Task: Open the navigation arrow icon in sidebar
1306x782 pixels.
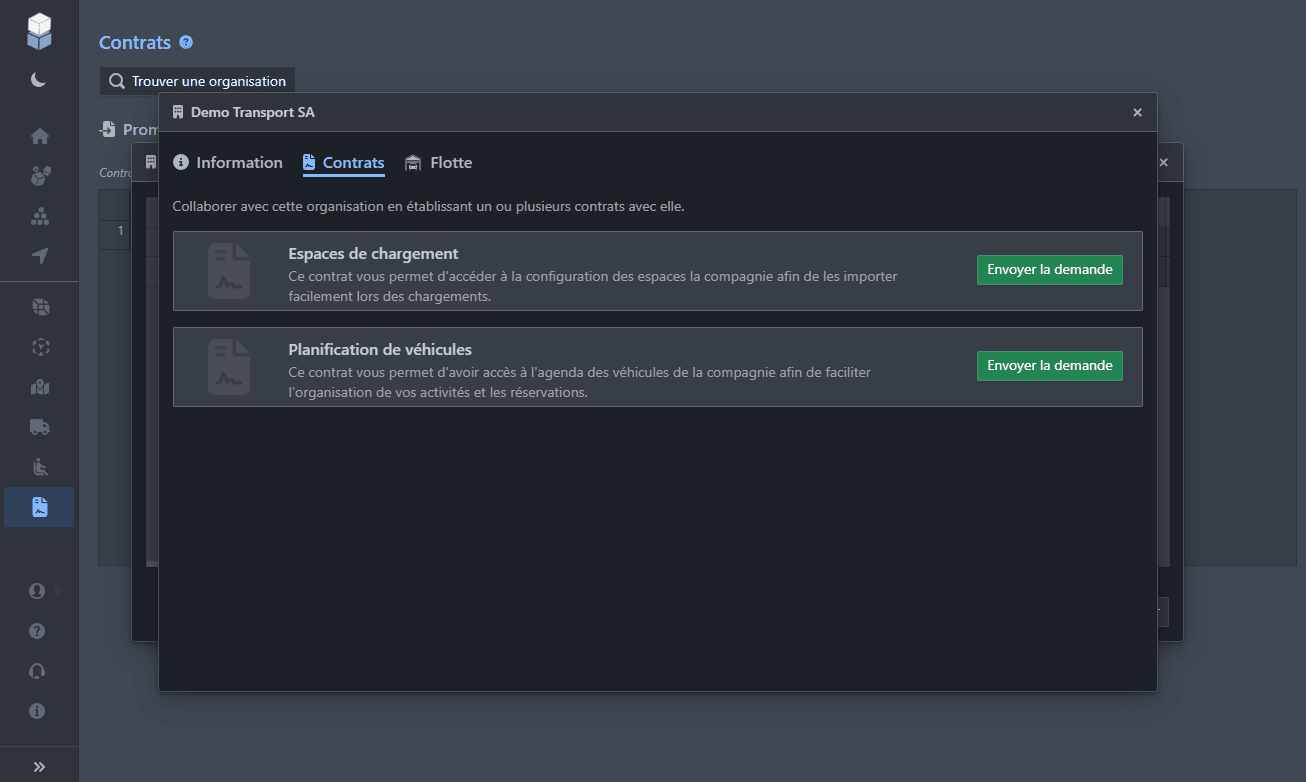Action: (39, 256)
